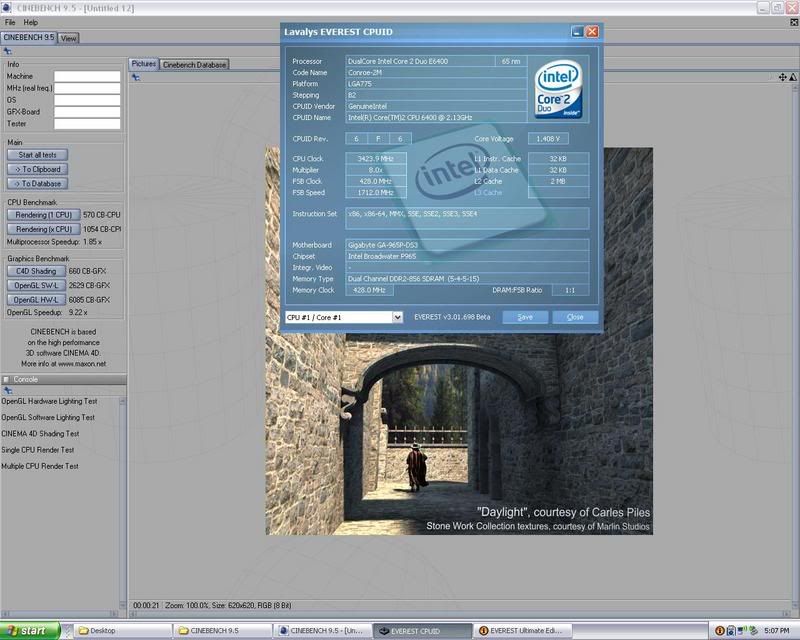Toggle the Console panel header icon
800x640 pixels.
tap(6, 379)
